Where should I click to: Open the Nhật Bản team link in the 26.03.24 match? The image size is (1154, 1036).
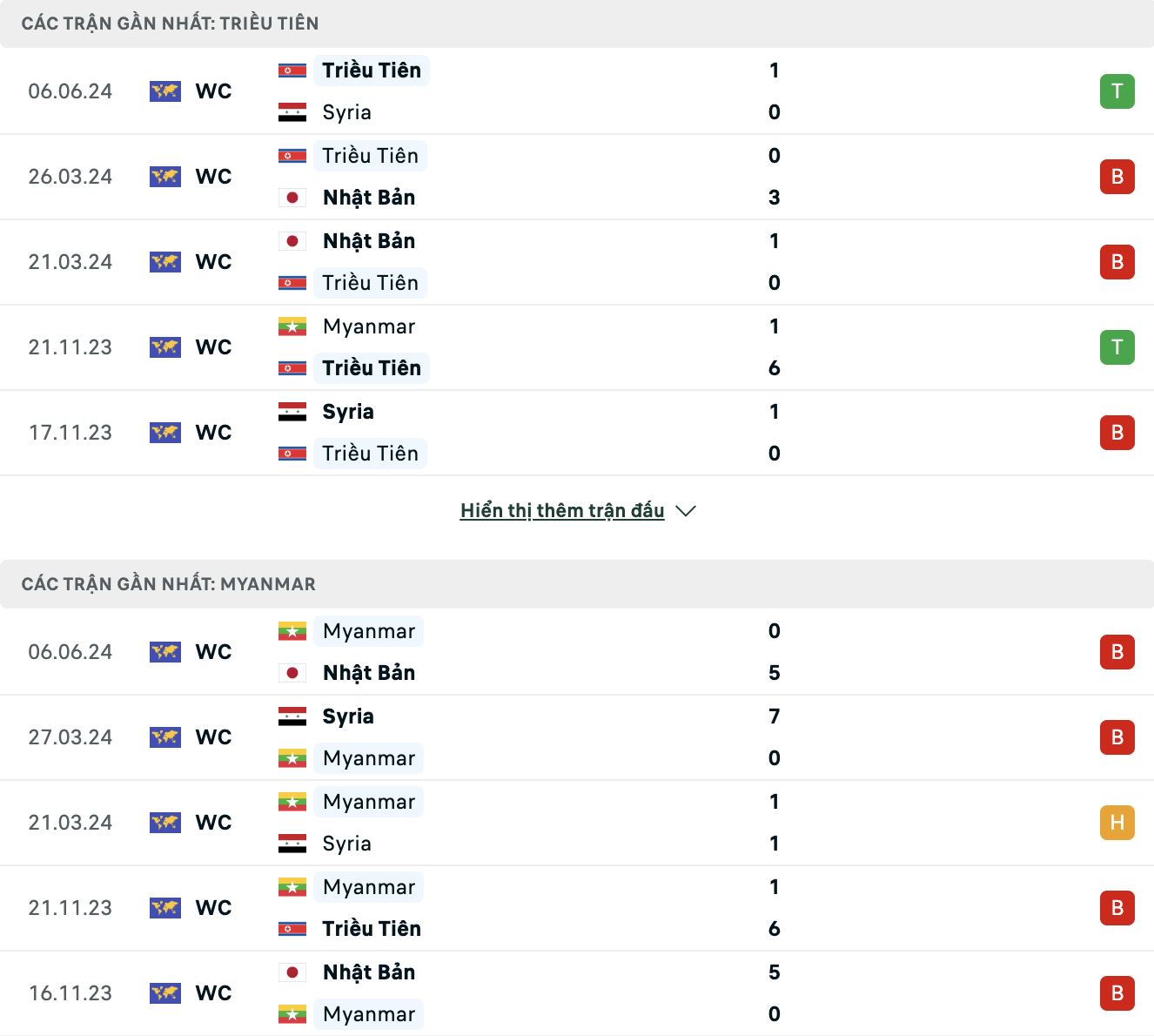point(369,198)
